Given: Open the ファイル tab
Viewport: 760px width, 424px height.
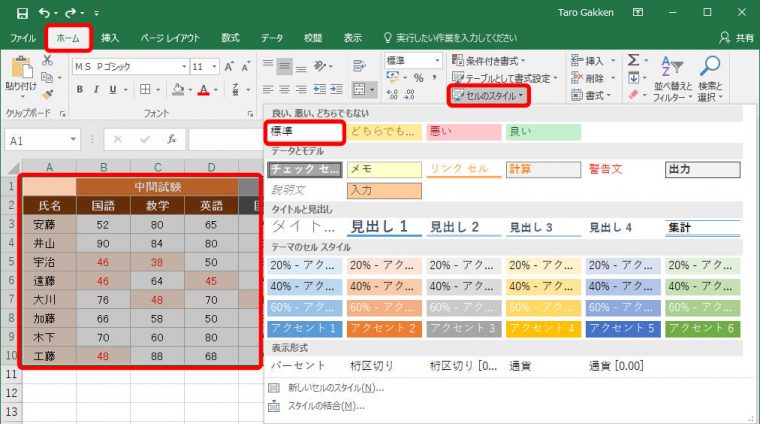Looking at the screenshot, I should pos(23,38).
